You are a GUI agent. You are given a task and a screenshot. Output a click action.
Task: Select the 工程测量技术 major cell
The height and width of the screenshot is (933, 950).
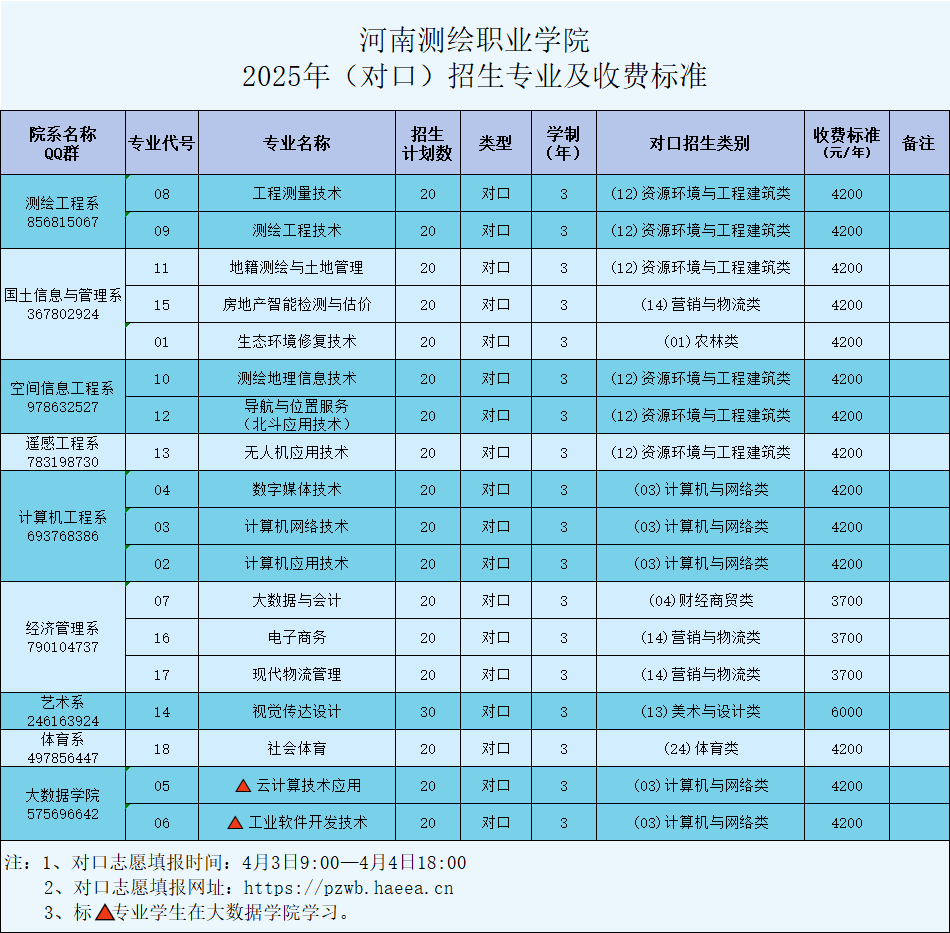[x=296, y=194]
